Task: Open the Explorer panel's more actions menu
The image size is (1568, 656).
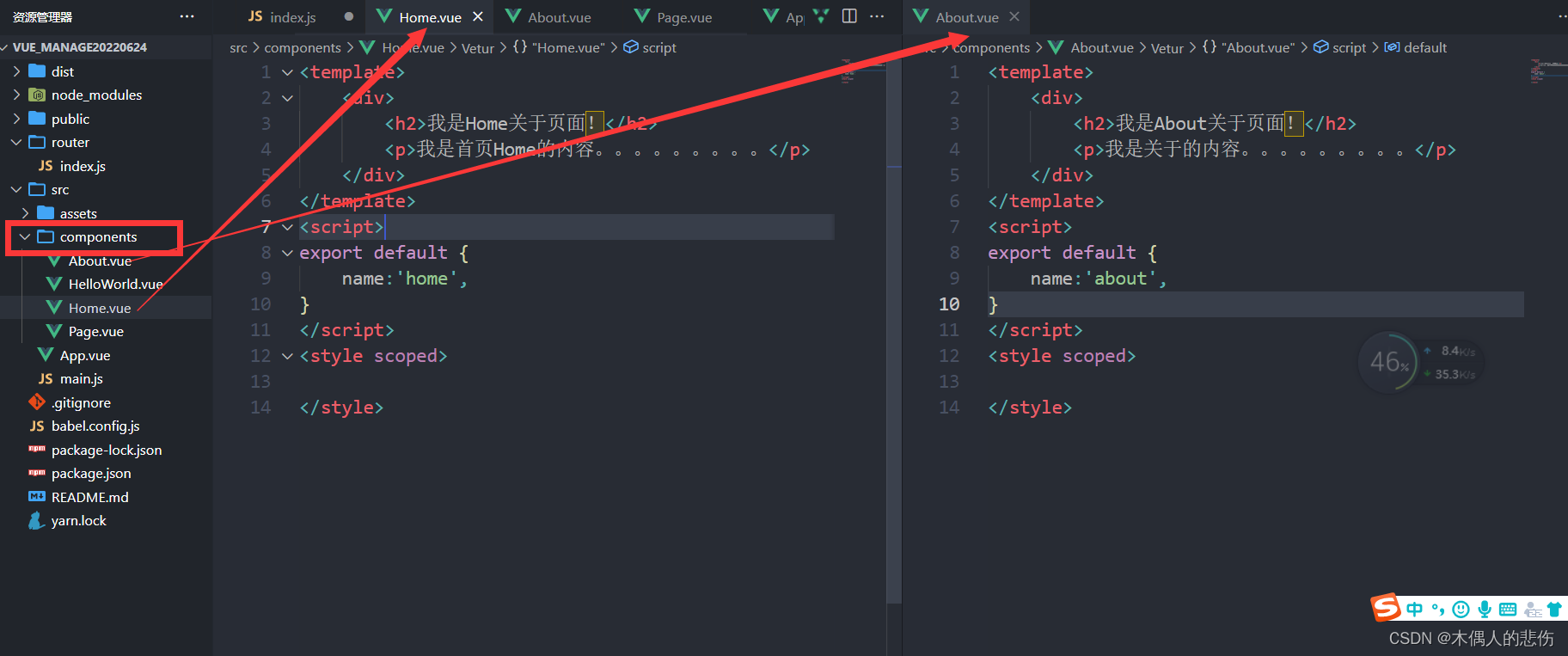Action: tap(187, 16)
